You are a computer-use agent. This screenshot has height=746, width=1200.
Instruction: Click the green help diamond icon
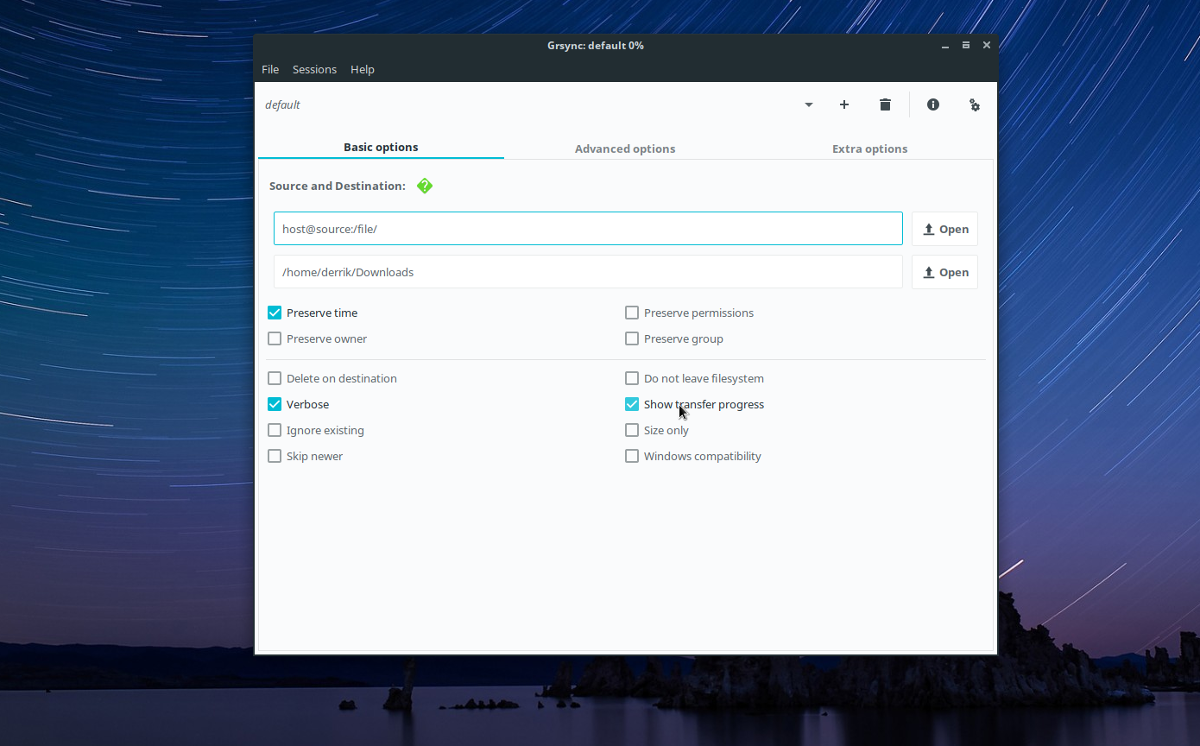tap(425, 186)
